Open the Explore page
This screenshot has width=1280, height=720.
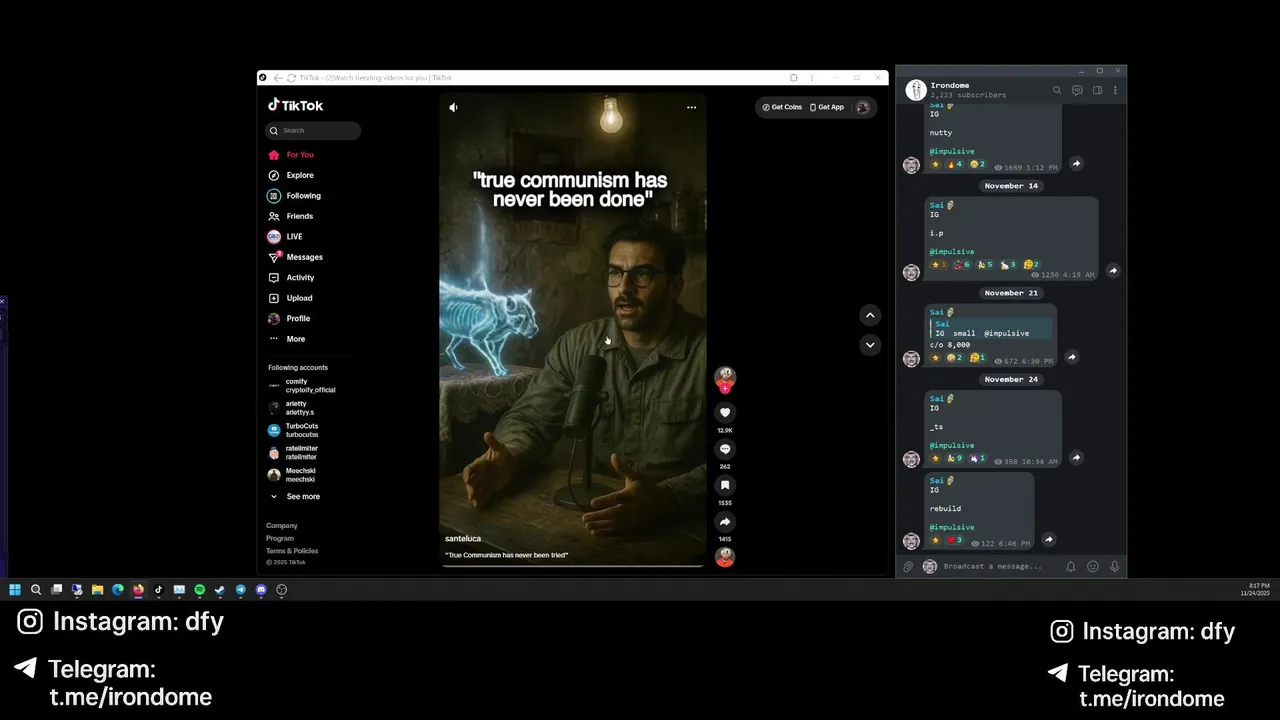coord(291,175)
